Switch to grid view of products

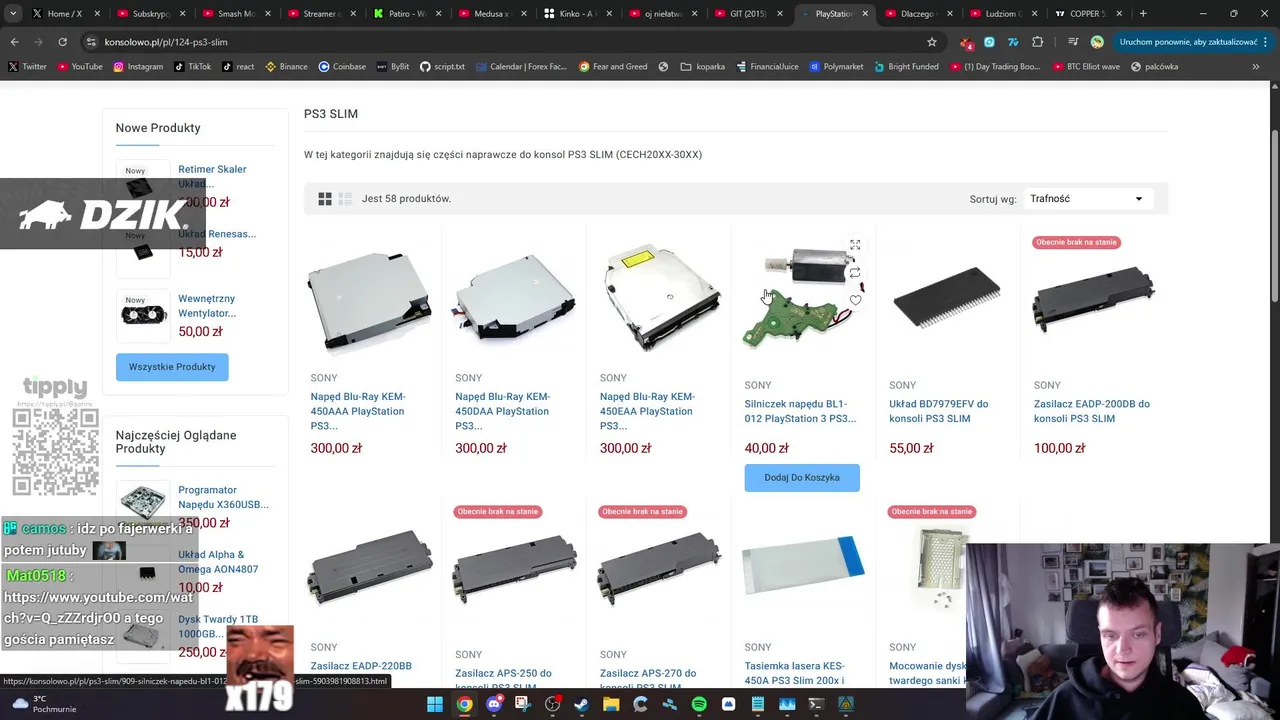(x=325, y=199)
